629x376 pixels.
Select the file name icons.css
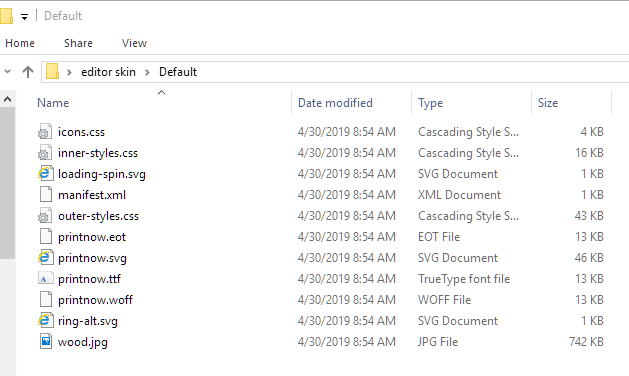point(81,132)
